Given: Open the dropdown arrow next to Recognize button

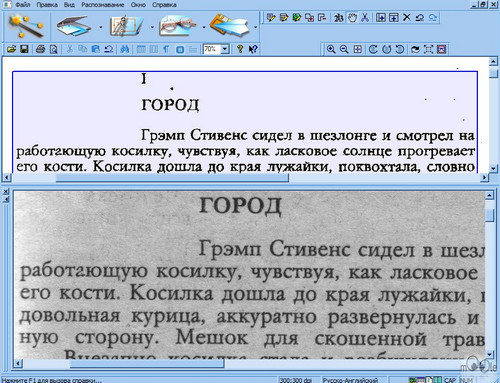Looking at the screenshot, I should pyautogui.click(x=152, y=27).
